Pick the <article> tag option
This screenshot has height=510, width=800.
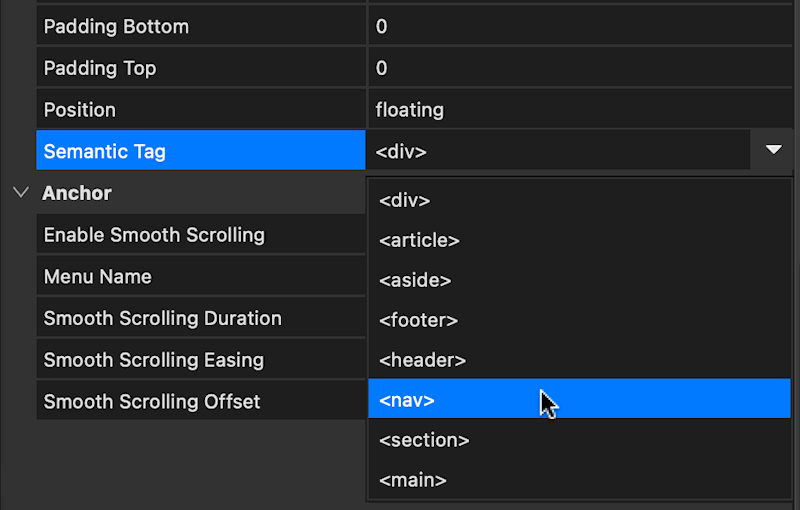click(579, 240)
